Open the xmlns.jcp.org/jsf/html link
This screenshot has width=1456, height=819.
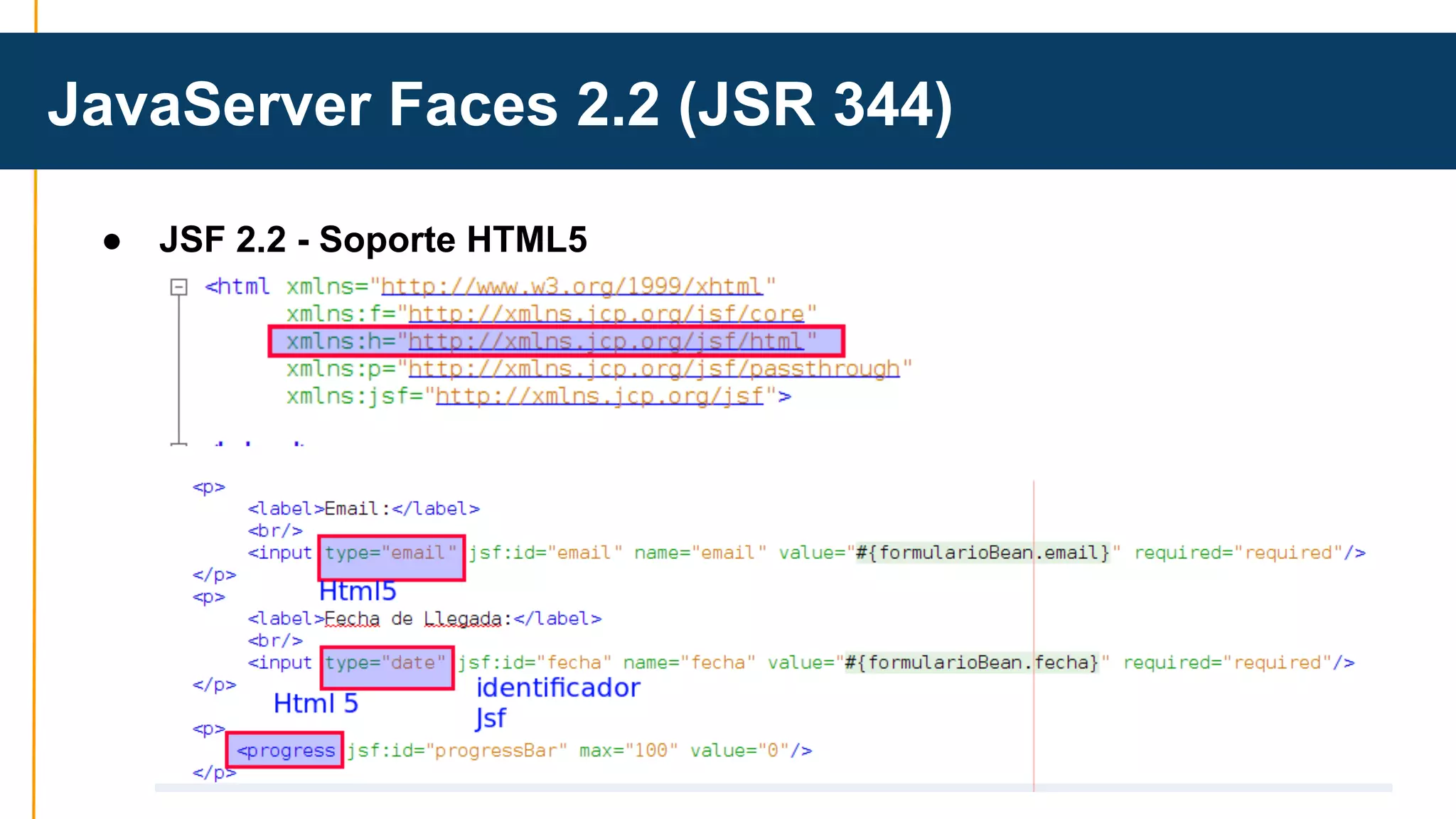(606, 342)
